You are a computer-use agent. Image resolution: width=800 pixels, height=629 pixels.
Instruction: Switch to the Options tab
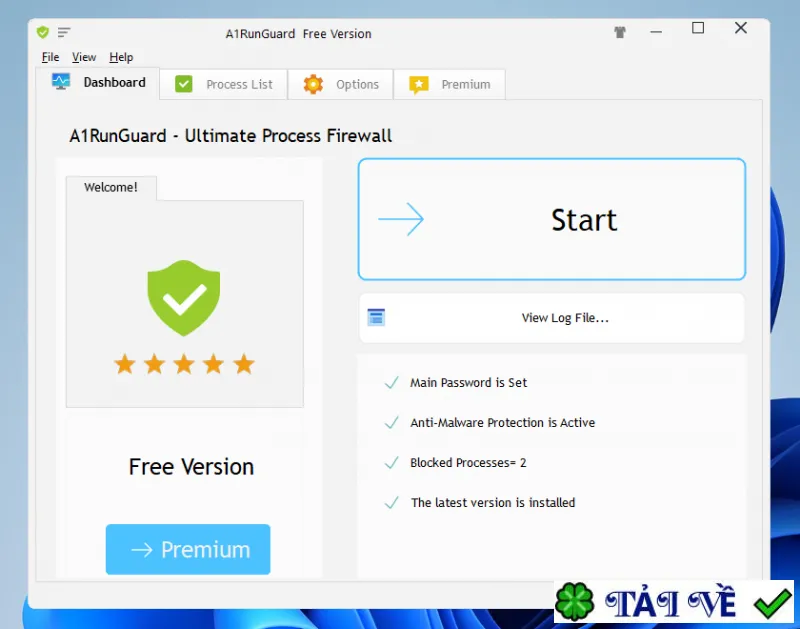(x=340, y=84)
